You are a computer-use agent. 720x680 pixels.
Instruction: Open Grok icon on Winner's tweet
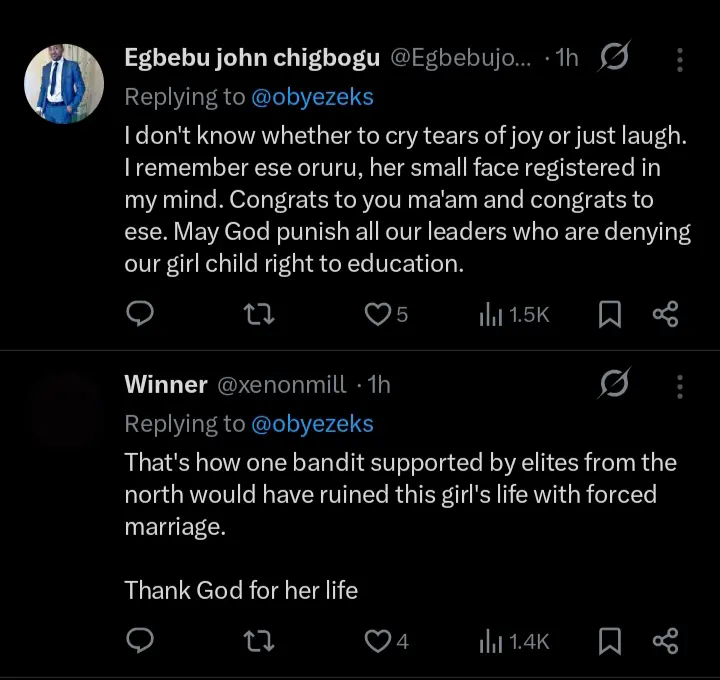[613, 384]
